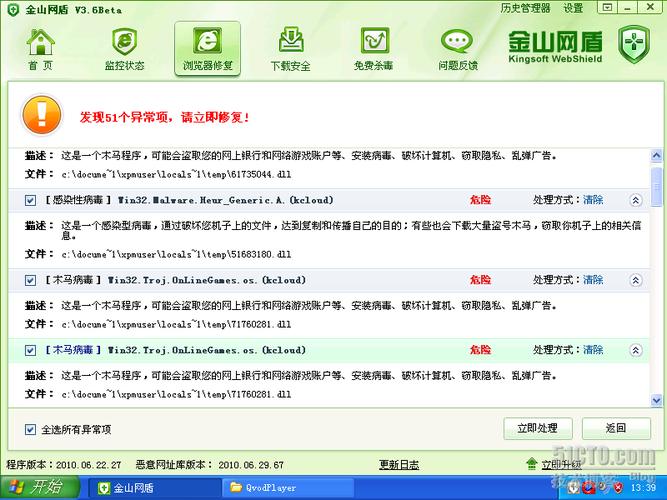Switch to QvodPlayer taskbar window

288,488
